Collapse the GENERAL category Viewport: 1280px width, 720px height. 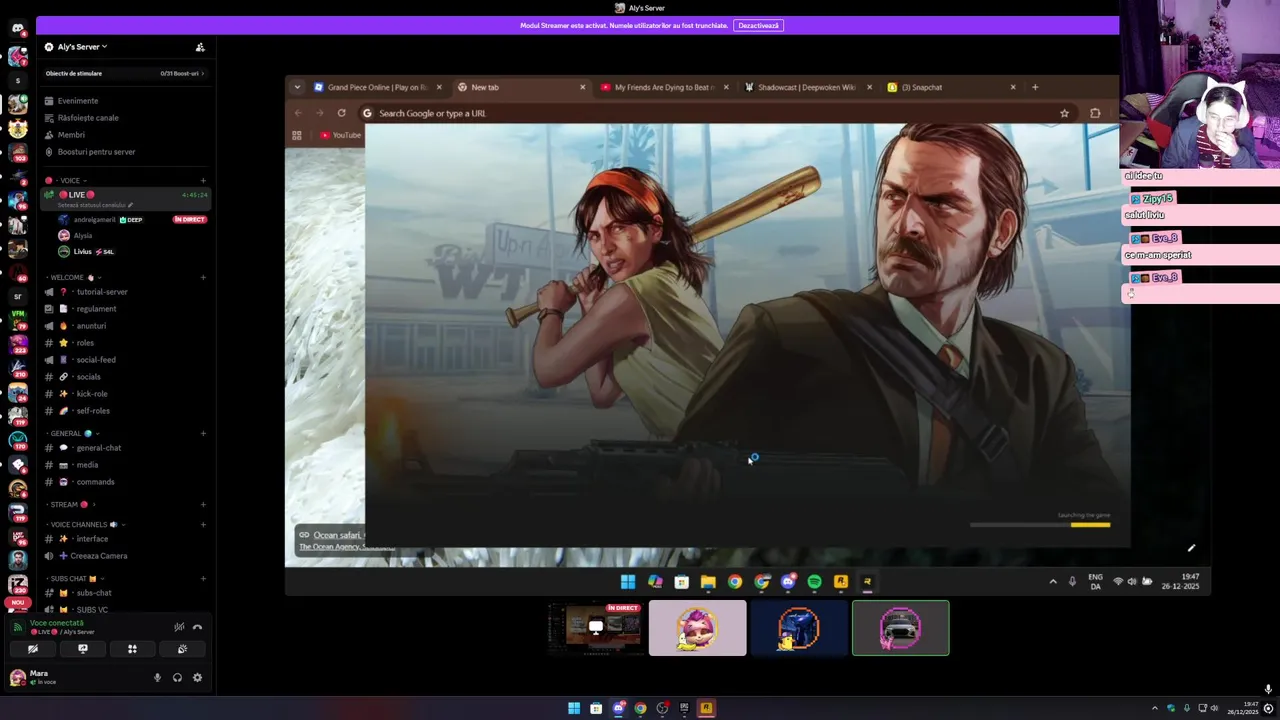click(x=72, y=433)
